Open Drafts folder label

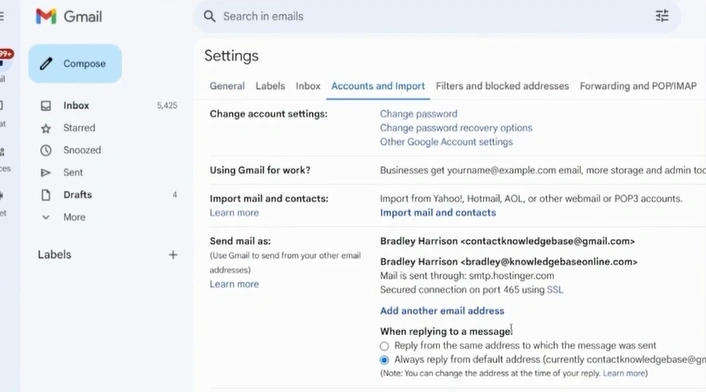tap(77, 195)
